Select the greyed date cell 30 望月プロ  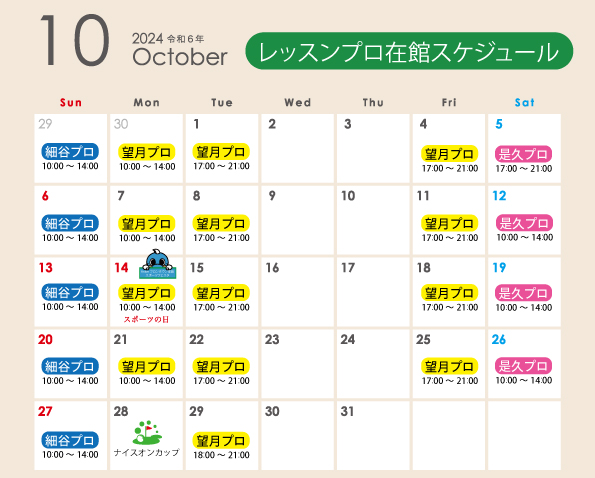coord(146,148)
